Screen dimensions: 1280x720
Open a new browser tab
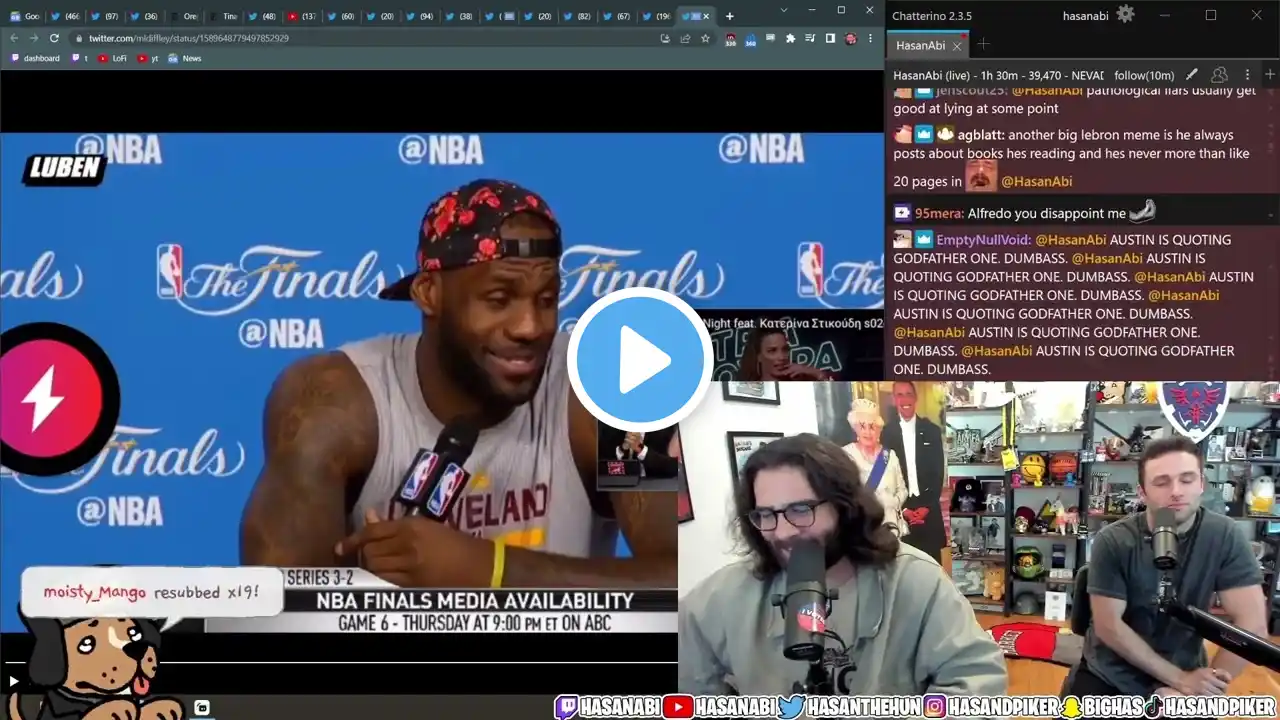click(x=729, y=16)
